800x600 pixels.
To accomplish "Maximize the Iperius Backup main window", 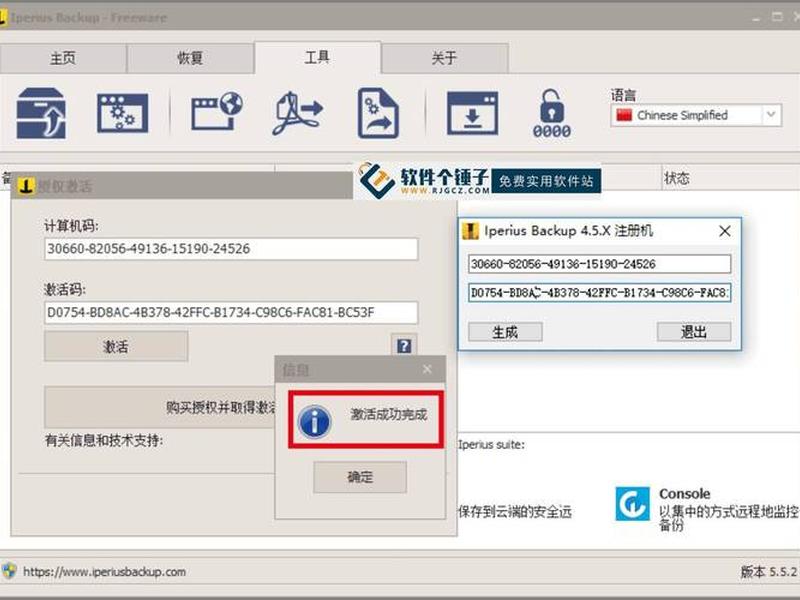I will [x=777, y=17].
